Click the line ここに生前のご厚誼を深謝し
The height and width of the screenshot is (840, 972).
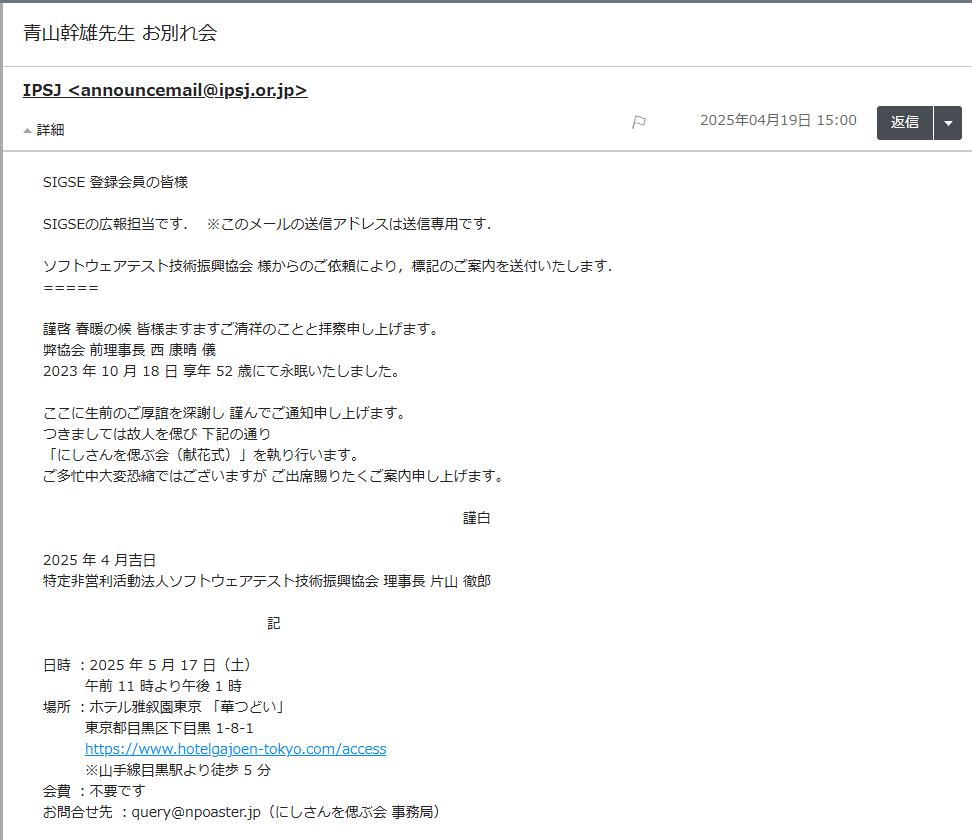tap(225, 413)
